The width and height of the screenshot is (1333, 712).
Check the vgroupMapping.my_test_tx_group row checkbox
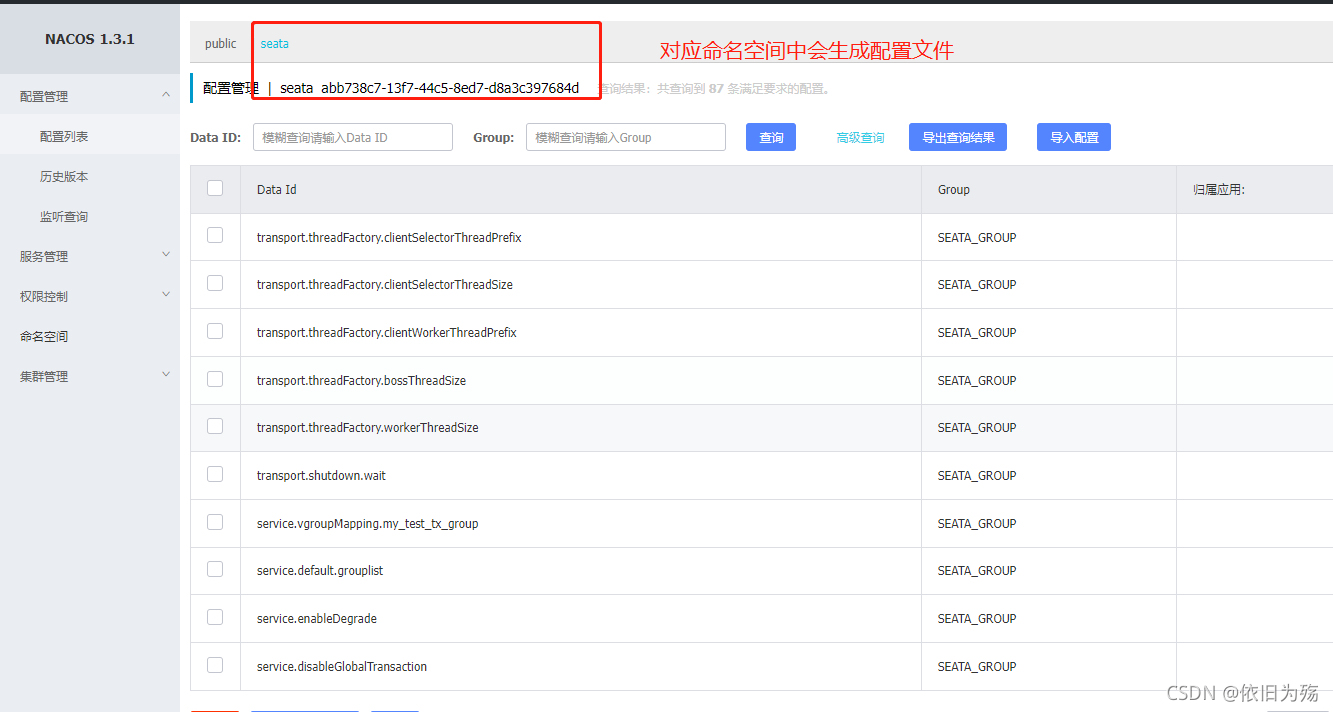(x=215, y=522)
